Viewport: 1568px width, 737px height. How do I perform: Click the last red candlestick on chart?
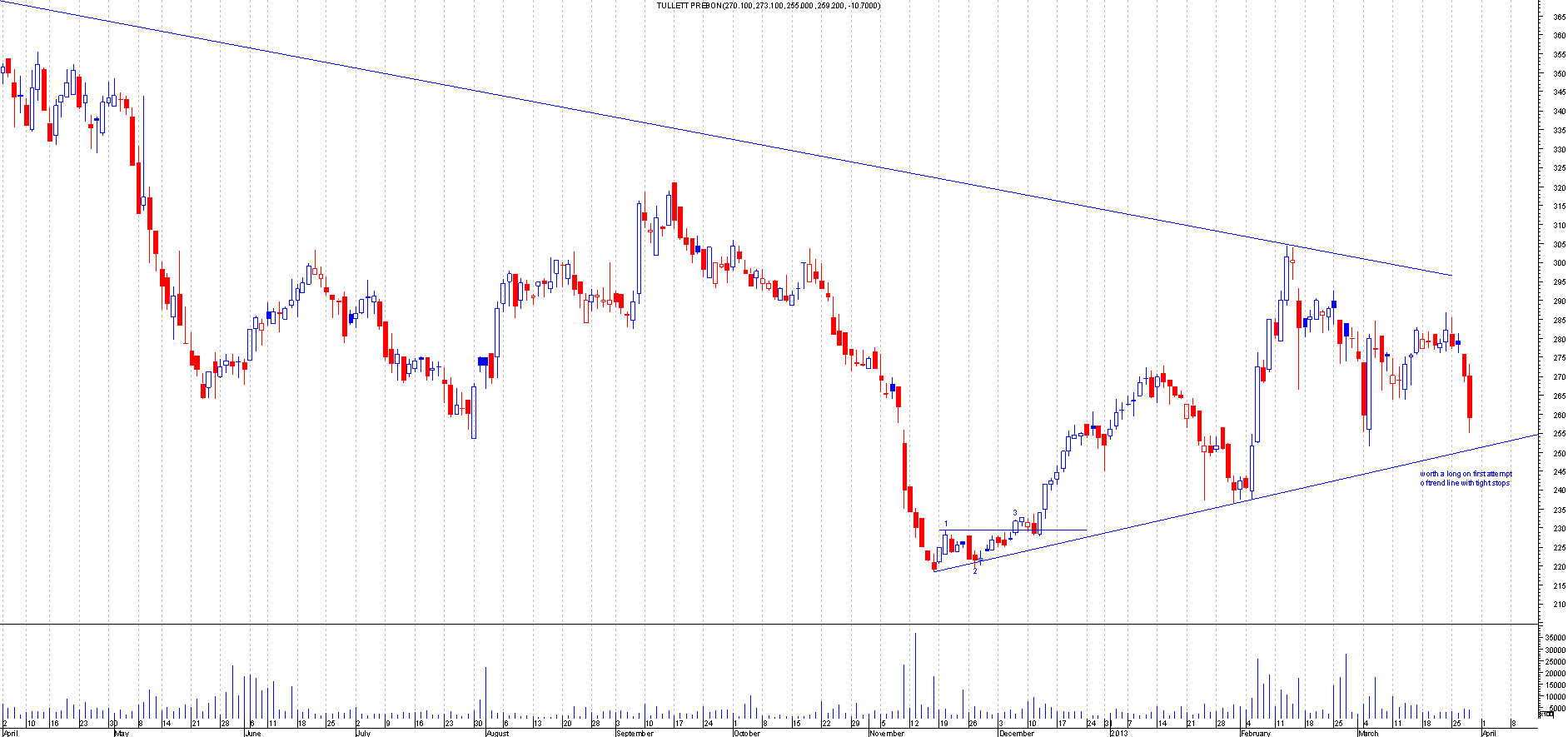(1470, 396)
